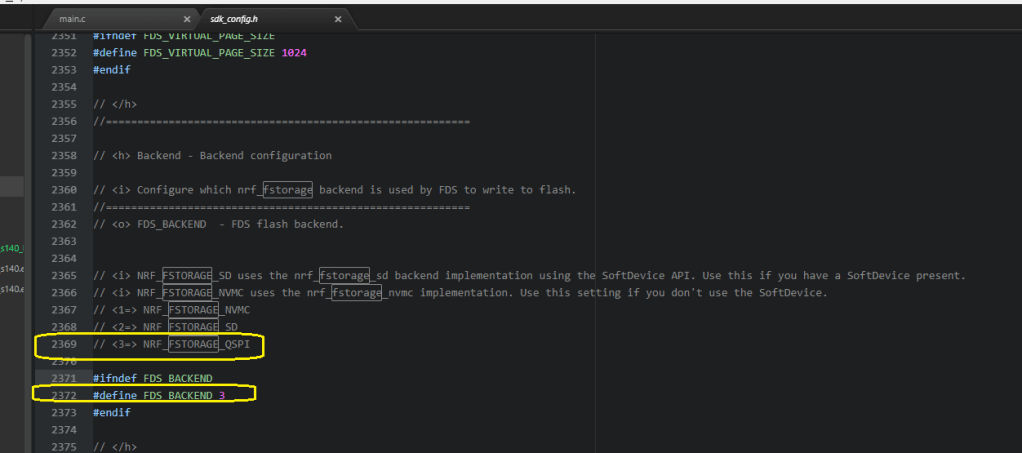Click line number 2352 in the gutter

[x=62, y=53]
